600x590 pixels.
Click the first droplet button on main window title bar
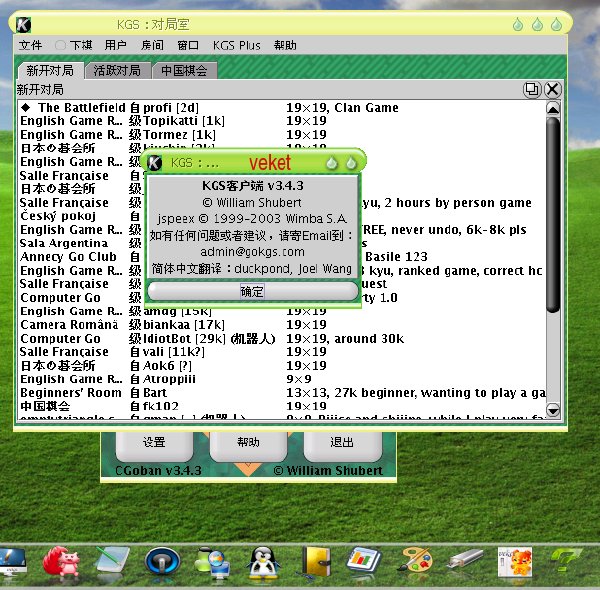pos(518,24)
